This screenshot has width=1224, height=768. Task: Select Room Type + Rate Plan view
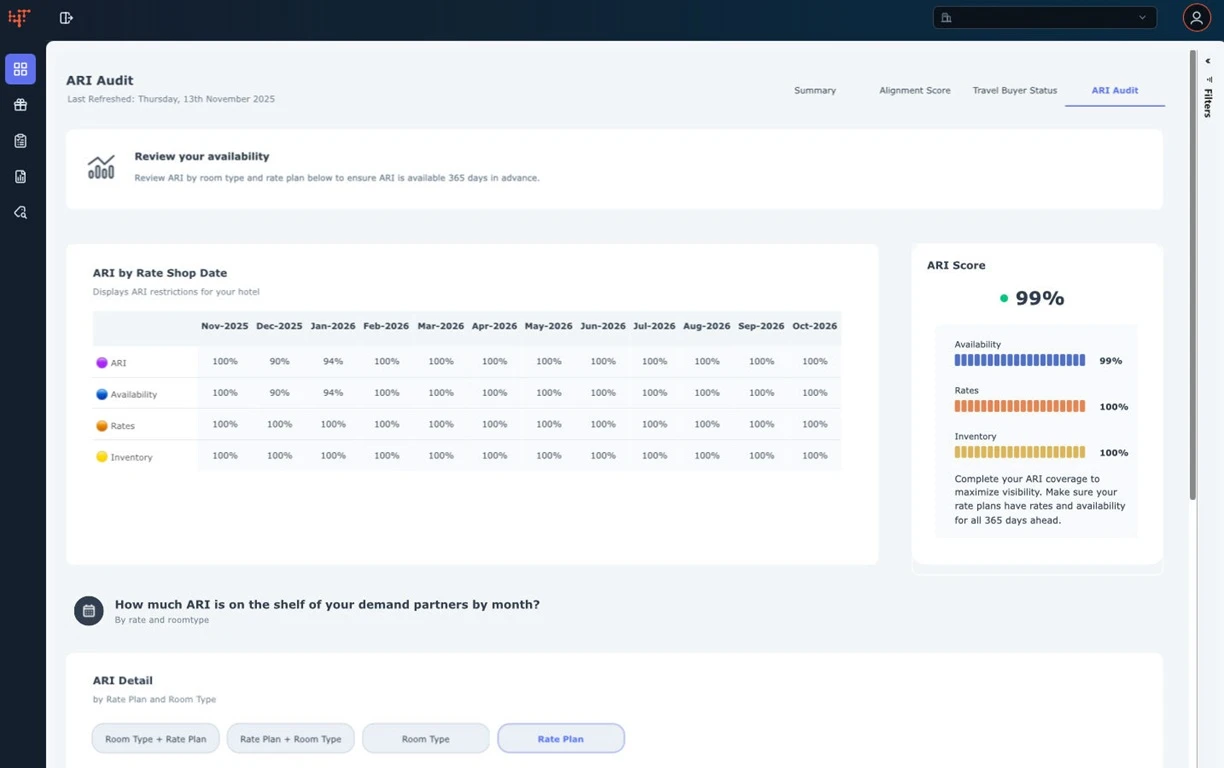point(156,739)
